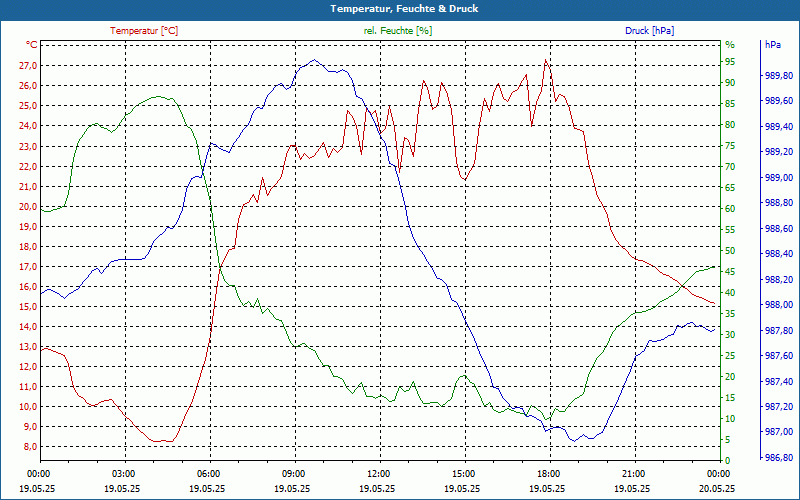800x500 pixels.
Task: Click the 21:00 time axis label
Action: [633, 473]
